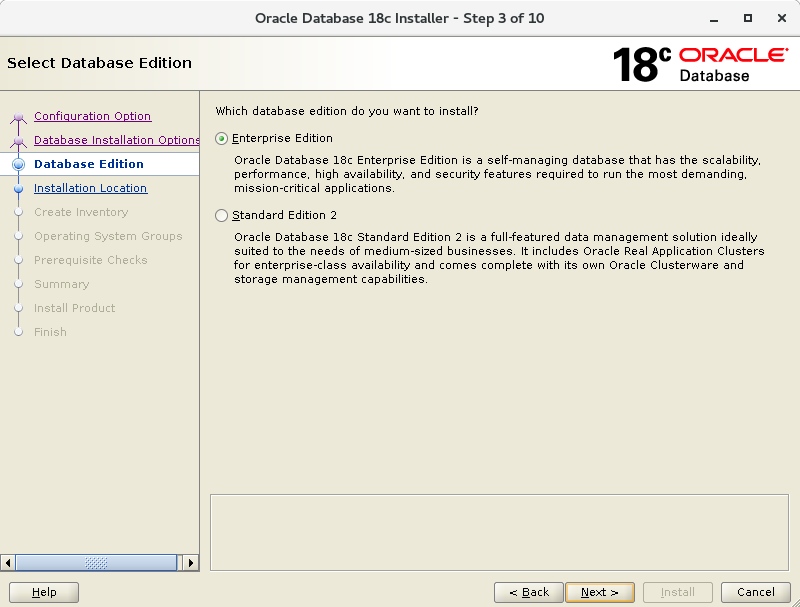Click the 'Prerequisite Checks' step text

[91, 260]
